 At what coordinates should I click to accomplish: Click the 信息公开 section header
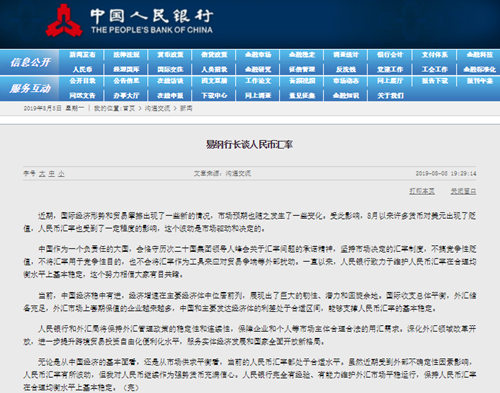30,62
